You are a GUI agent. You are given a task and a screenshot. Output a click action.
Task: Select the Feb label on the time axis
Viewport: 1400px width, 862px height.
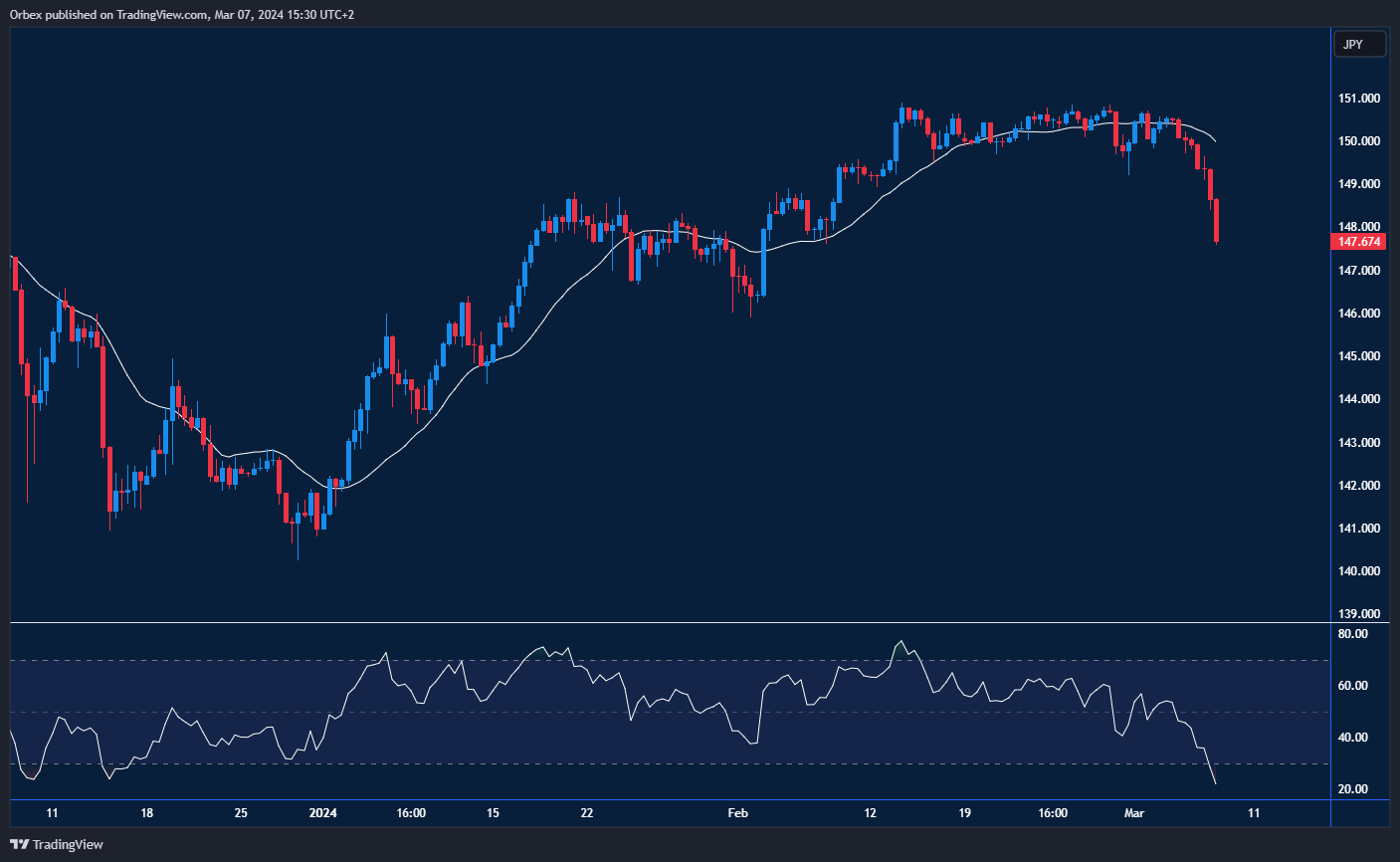(737, 813)
